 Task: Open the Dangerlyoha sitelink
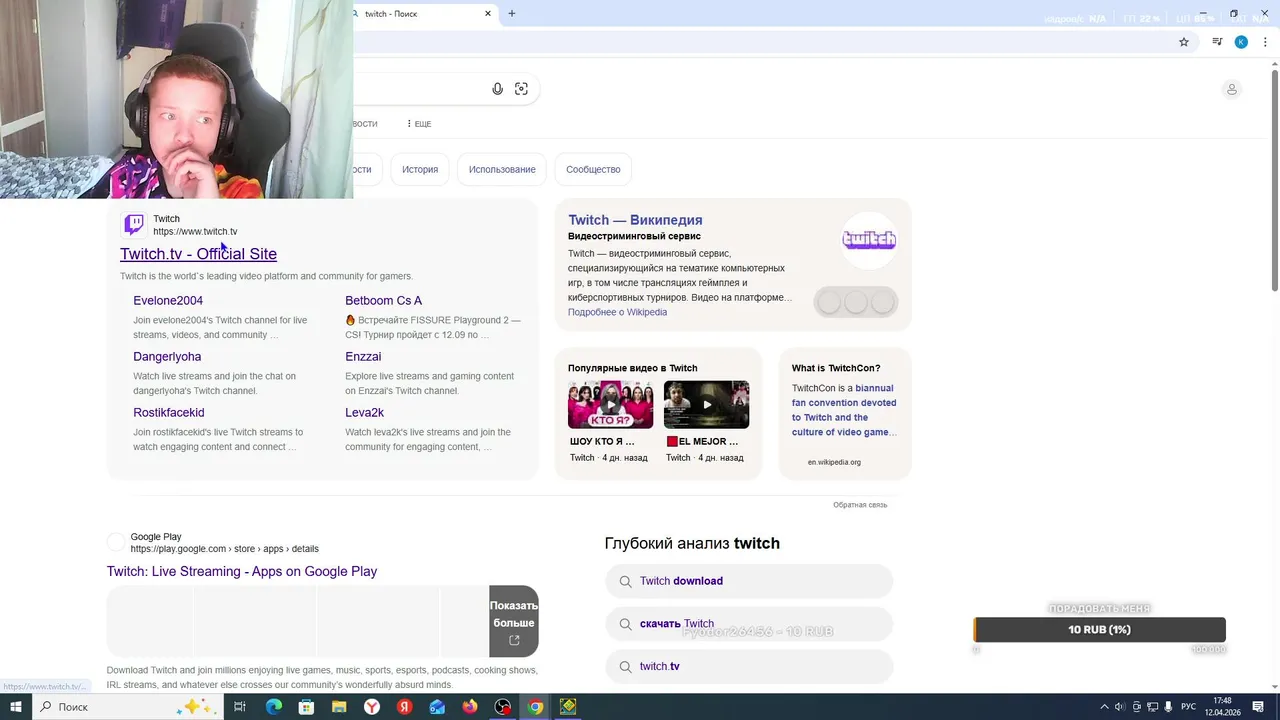pyautogui.click(x=167, y=356)
